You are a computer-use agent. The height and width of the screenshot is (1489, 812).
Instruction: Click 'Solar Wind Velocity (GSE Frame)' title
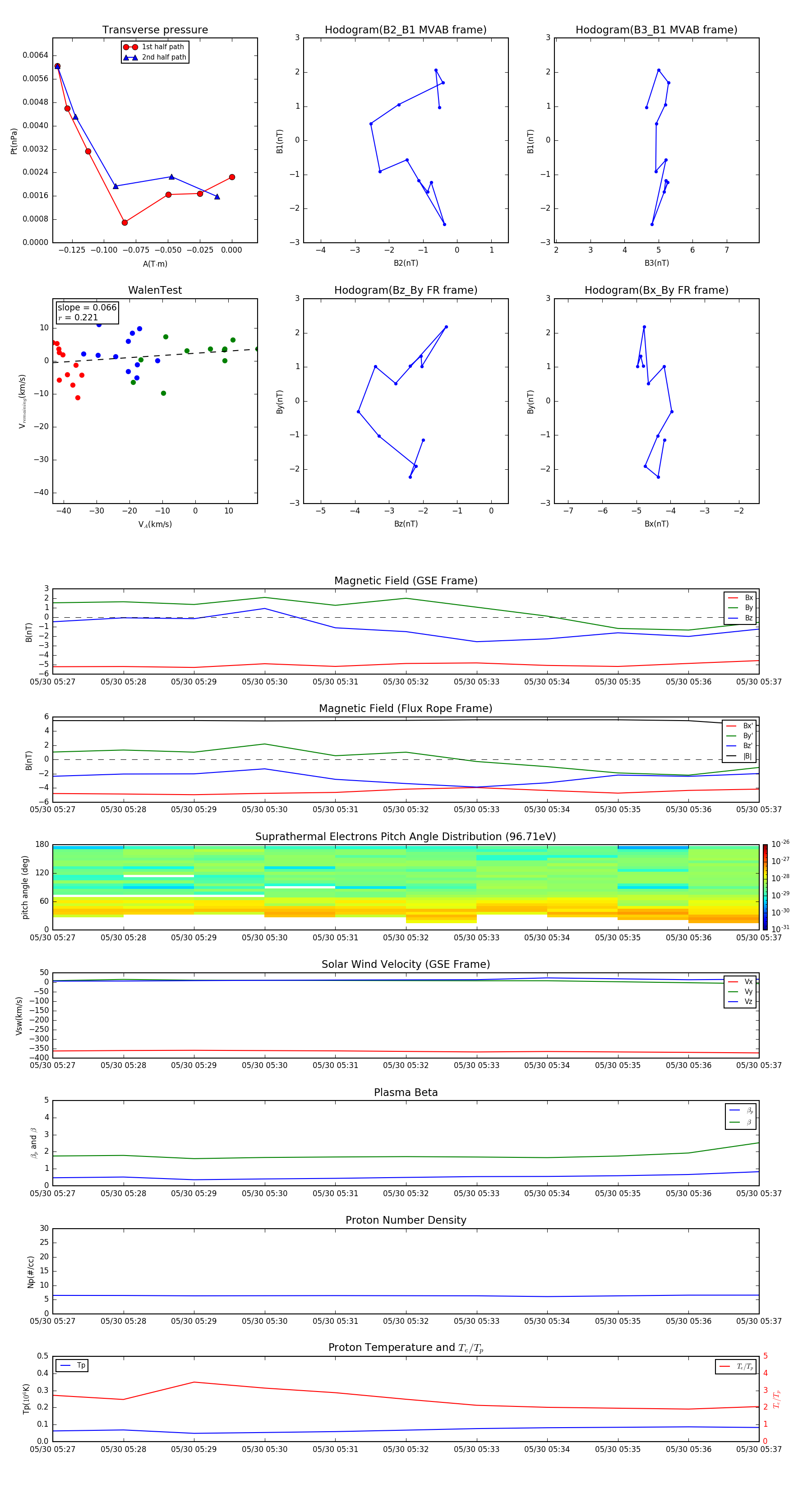click(406, 965)
